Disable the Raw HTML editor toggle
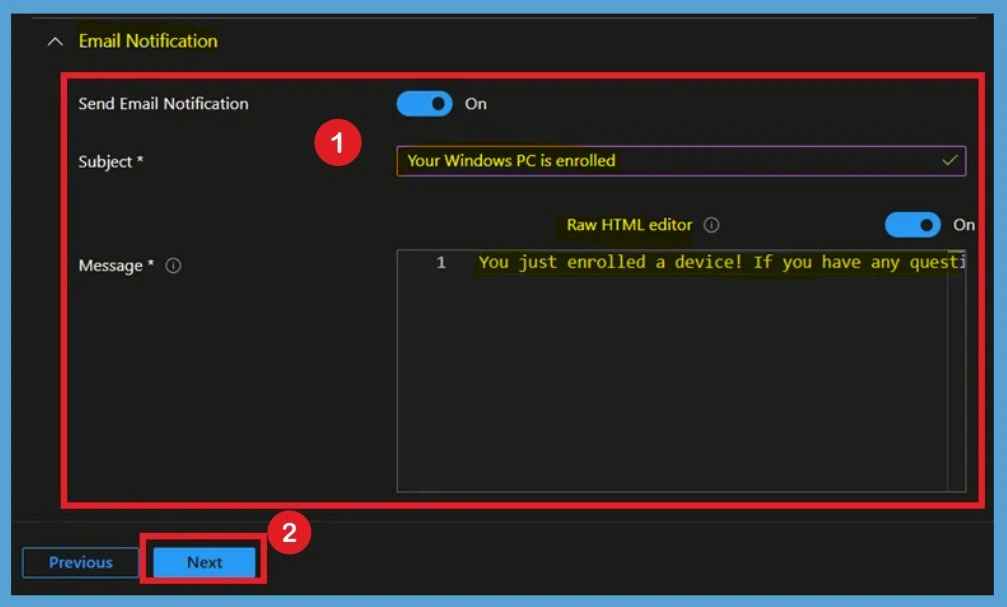Image resolution: width=1007 pixels, height=607 pixels. (x=912, y=225)
